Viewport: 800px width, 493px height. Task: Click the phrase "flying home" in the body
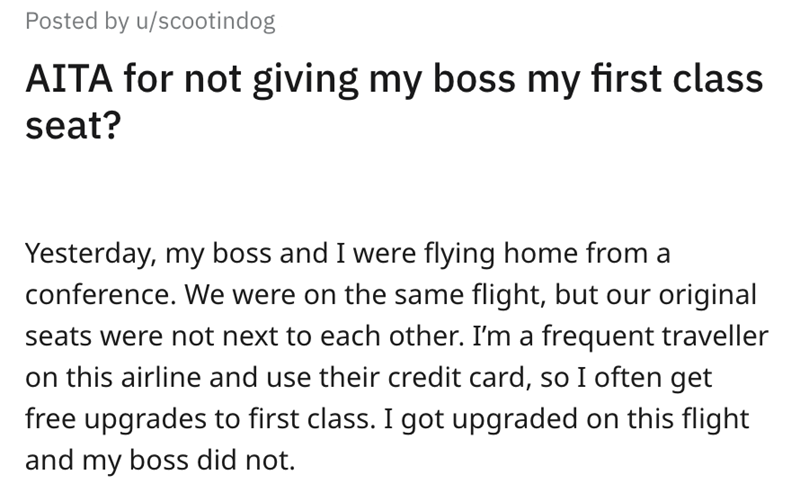tap(502, 254)
